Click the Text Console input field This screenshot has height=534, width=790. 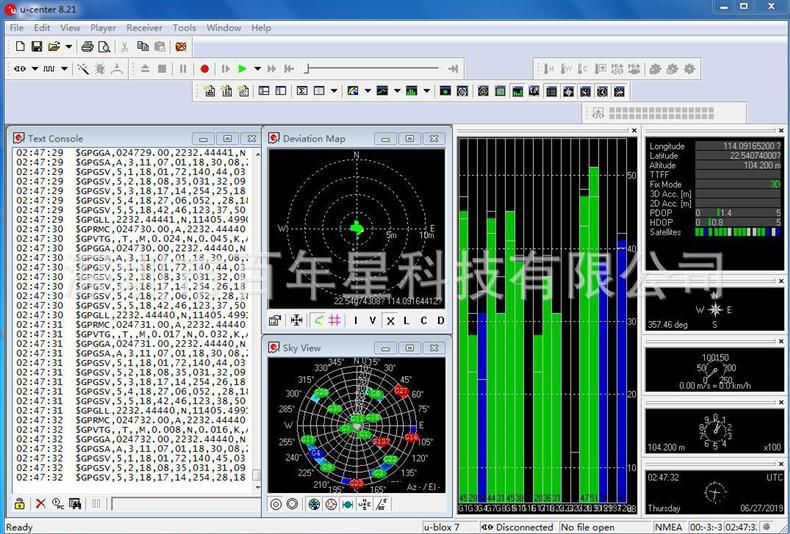point(180,504)
